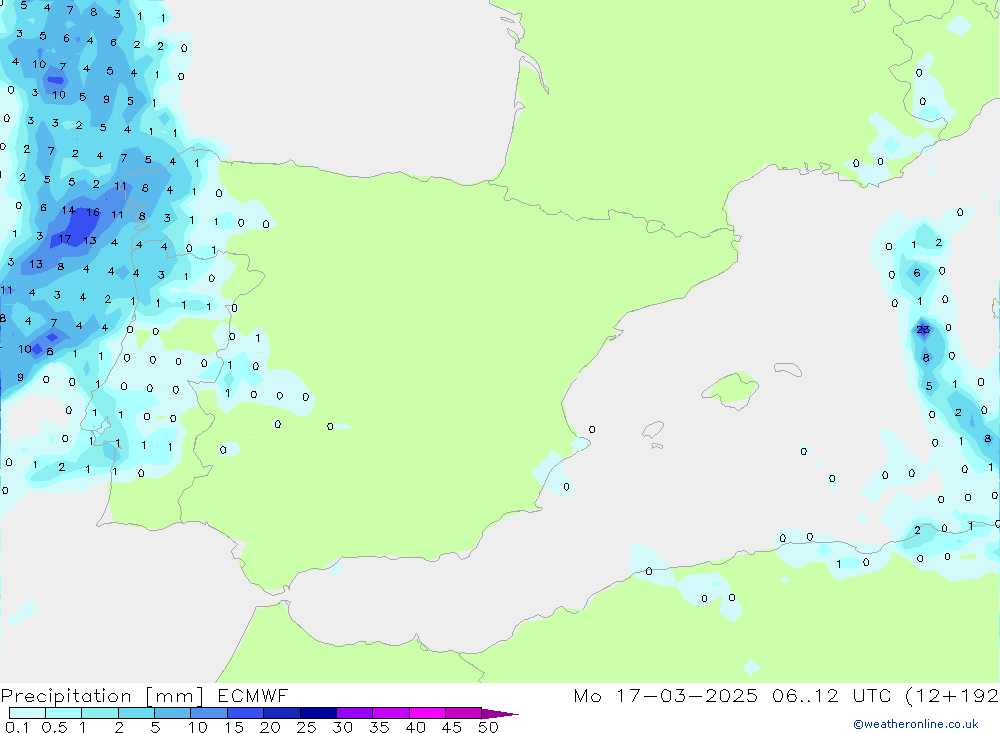The image size is (1000, 733).
Task: Select the 0.1–0.5 mm lightest legend swatch
Action: coord(27,714)
